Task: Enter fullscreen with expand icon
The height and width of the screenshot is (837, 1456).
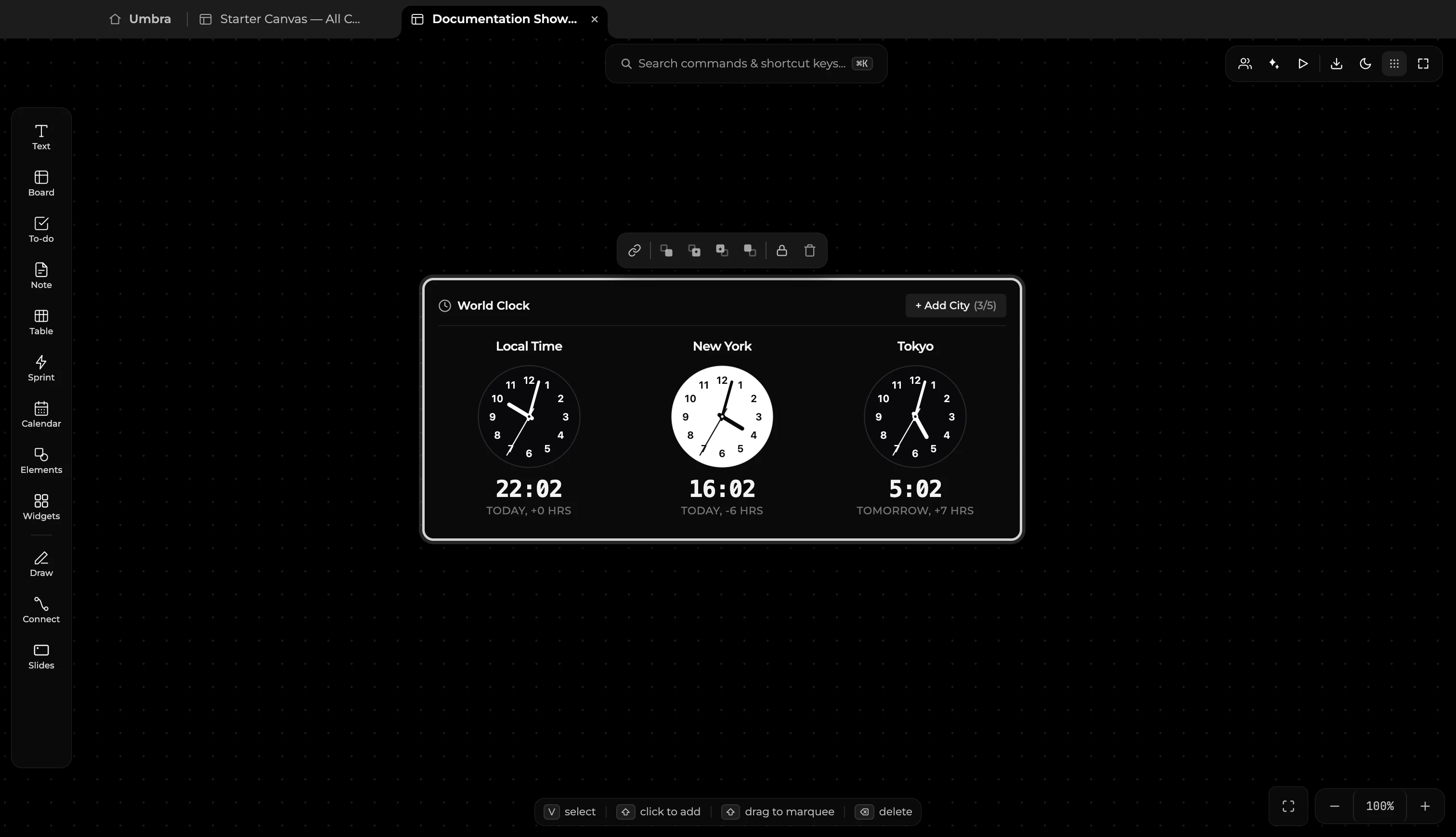Action: 1423,63
